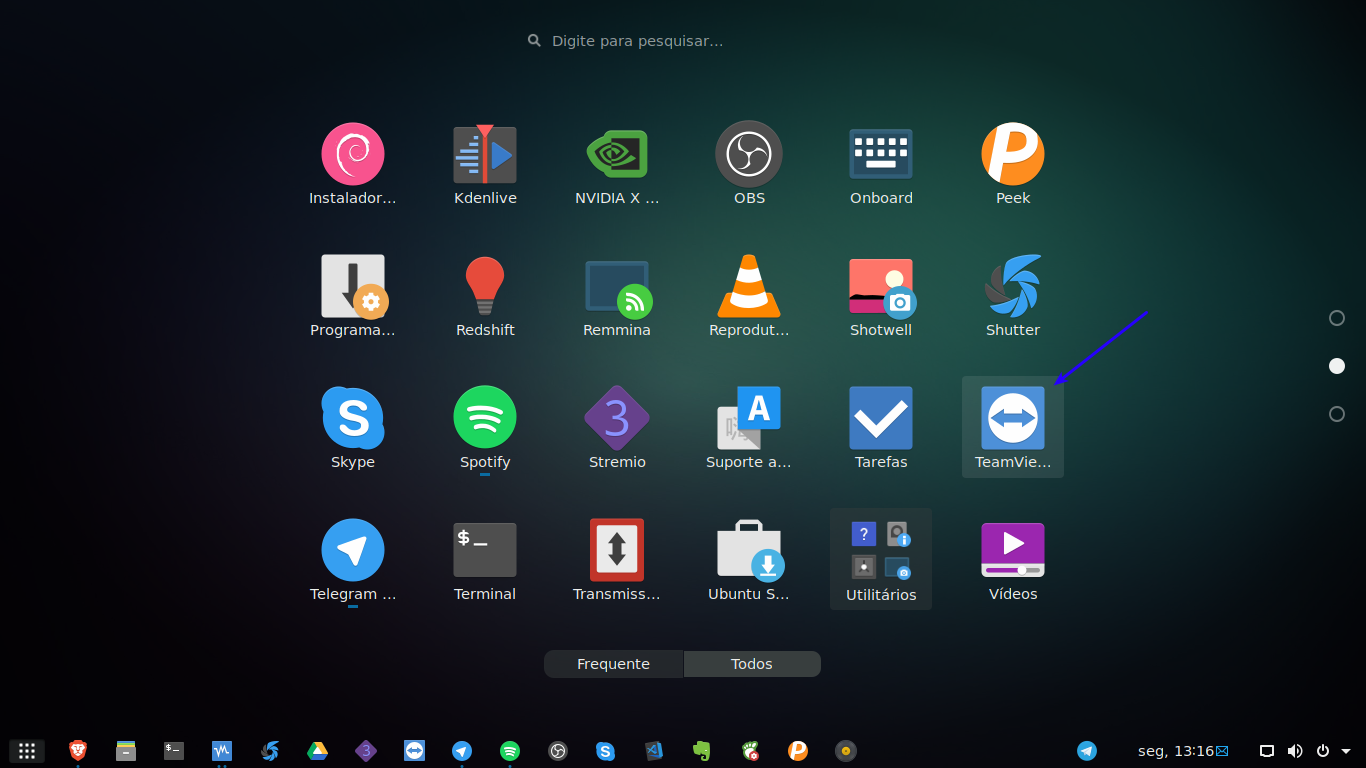Open the file manager from the taskbar
Viewport: 1366px width, 768px height.
(x=126, y=751)
